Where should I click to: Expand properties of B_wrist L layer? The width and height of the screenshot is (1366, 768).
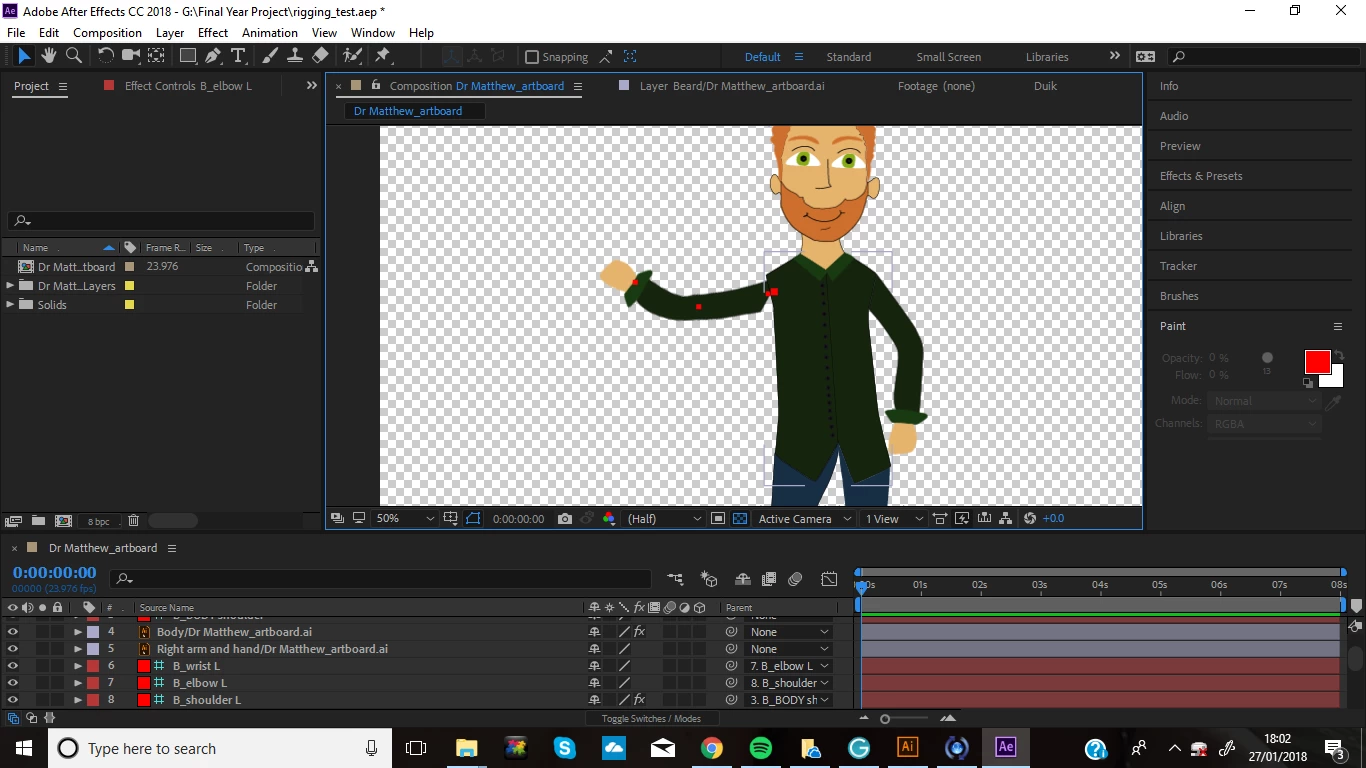pyautogui.click(x=78, y=666)
